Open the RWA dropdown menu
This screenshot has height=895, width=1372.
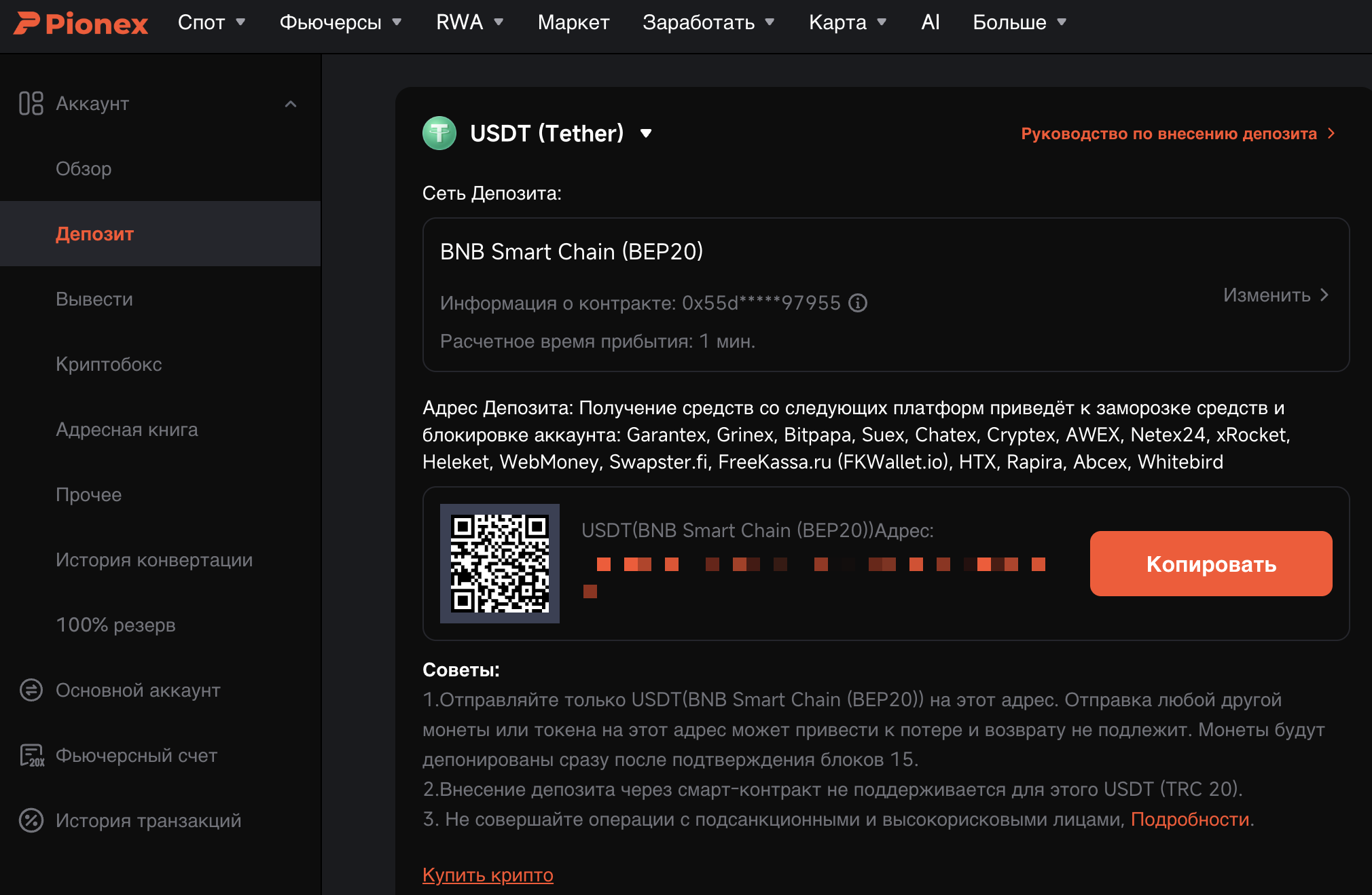469,22
